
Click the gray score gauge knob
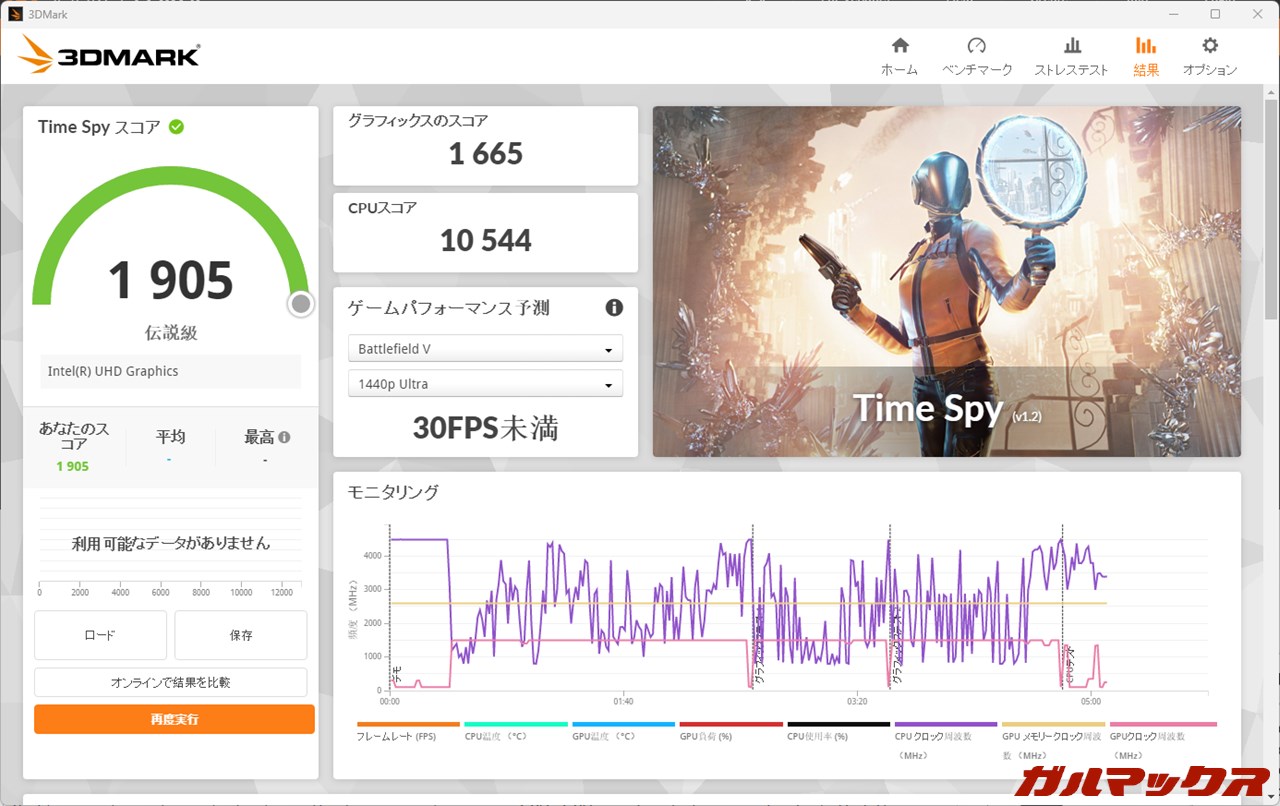click(x=301, y=305)
